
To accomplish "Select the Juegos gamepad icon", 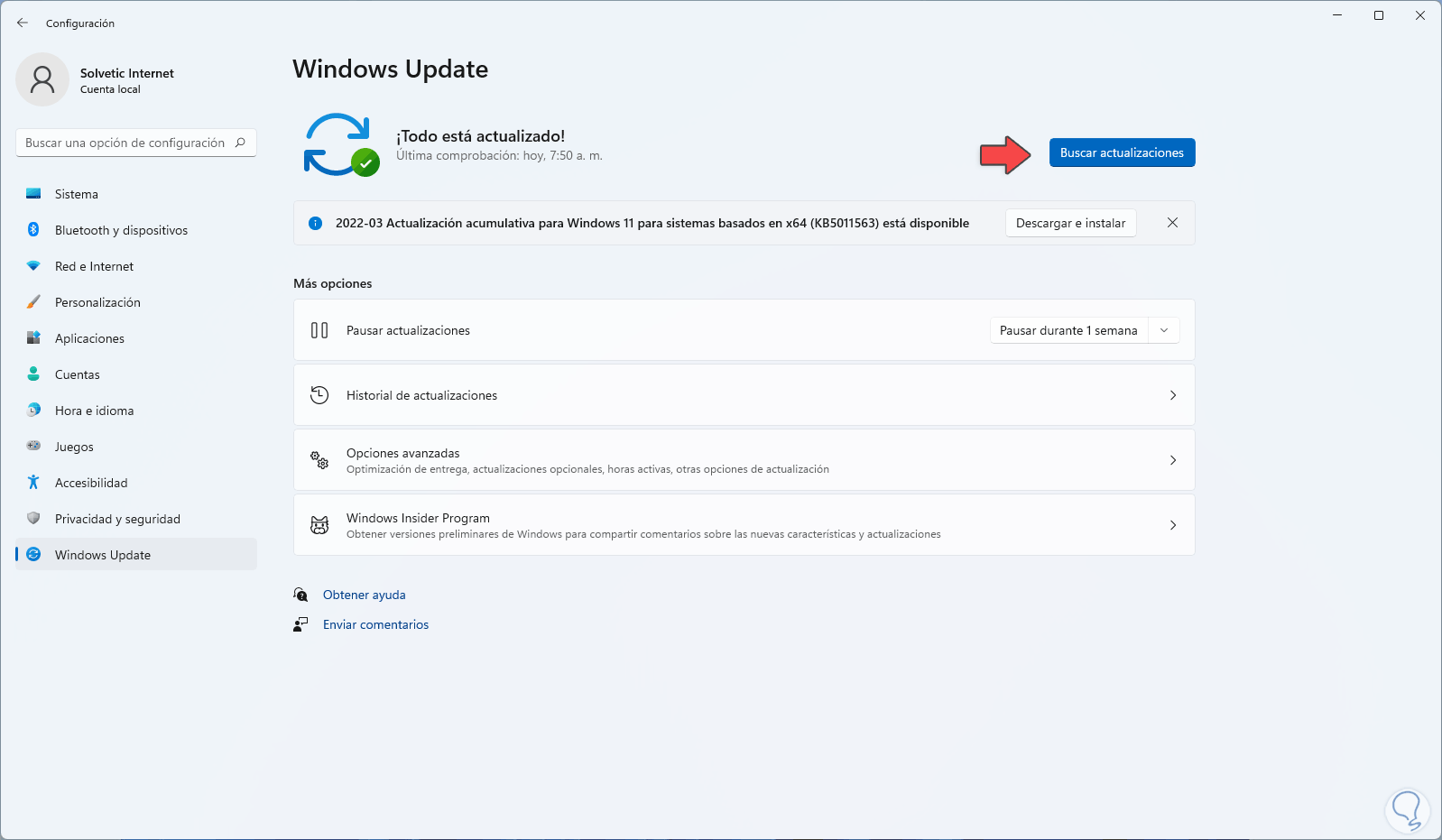I will 33,446.
